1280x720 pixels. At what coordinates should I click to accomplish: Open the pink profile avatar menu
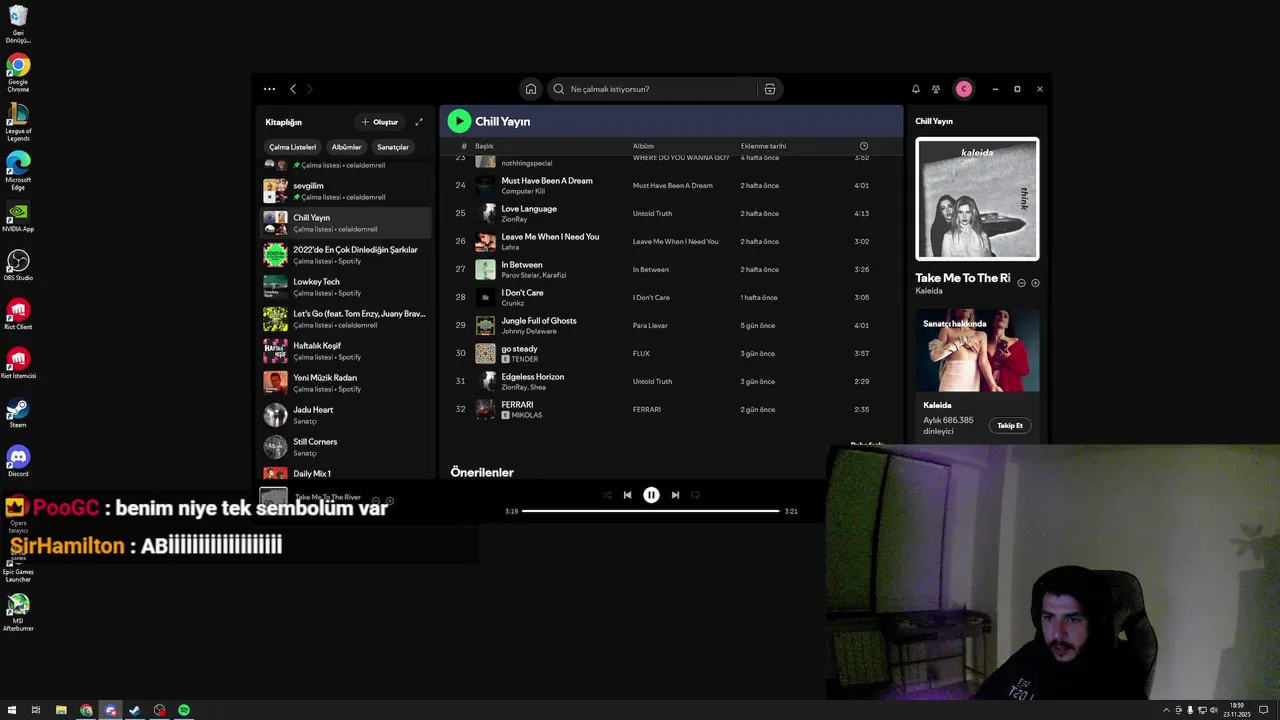click(963, 89)
